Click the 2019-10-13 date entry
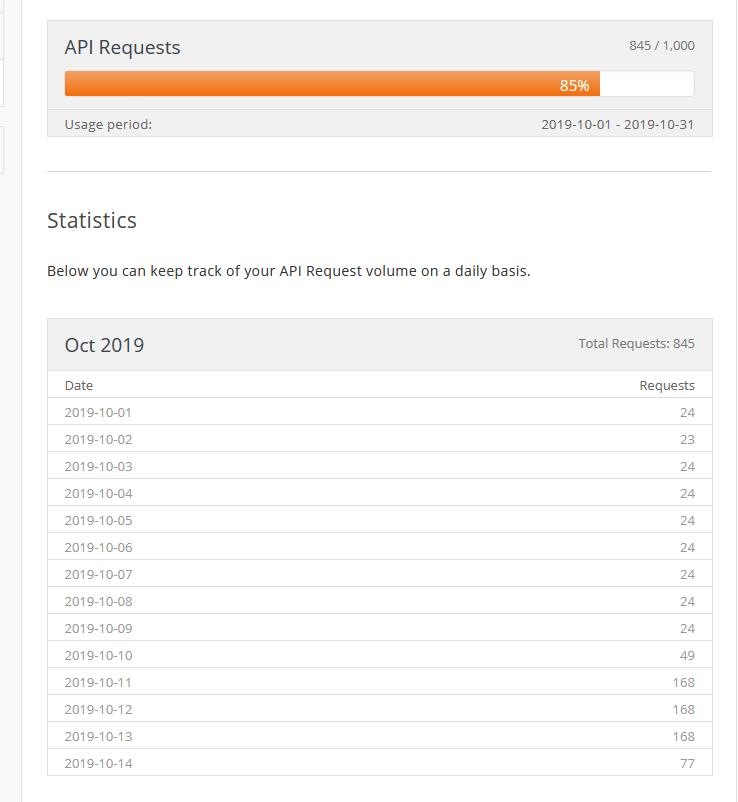 [x=99, y=737]
